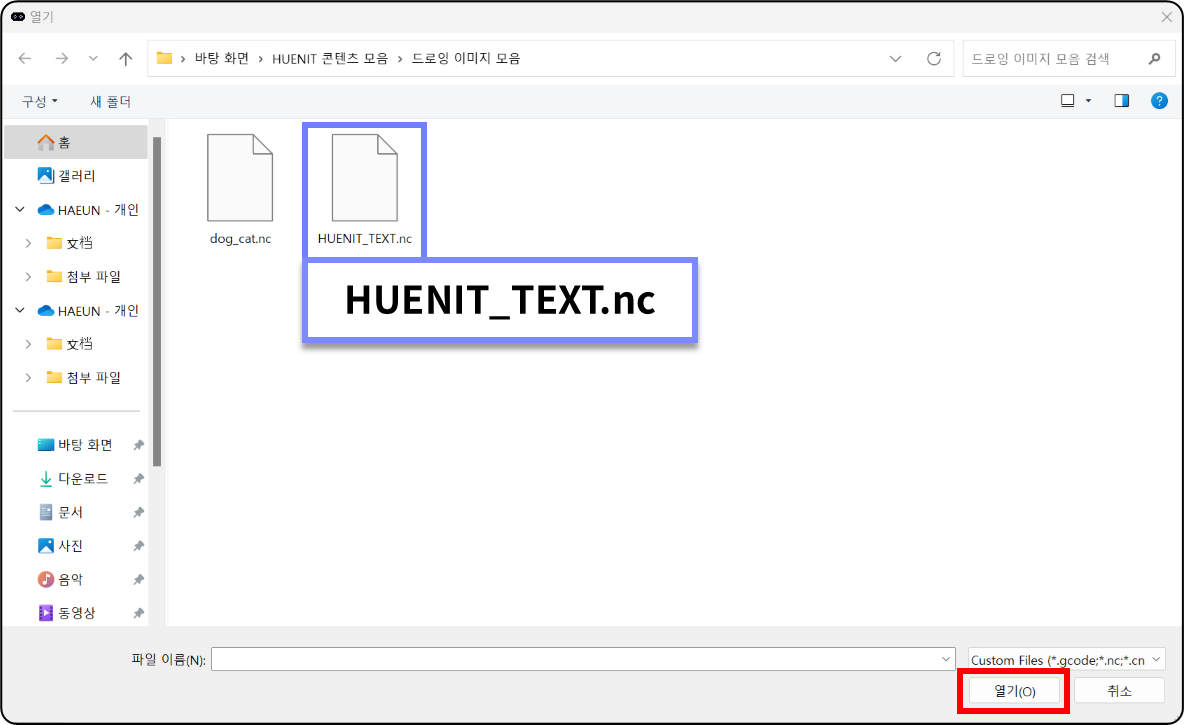Viewport: 1184px width, 725px height.
Task: Click the Back navigation arrow
Action: coord(26,59)
